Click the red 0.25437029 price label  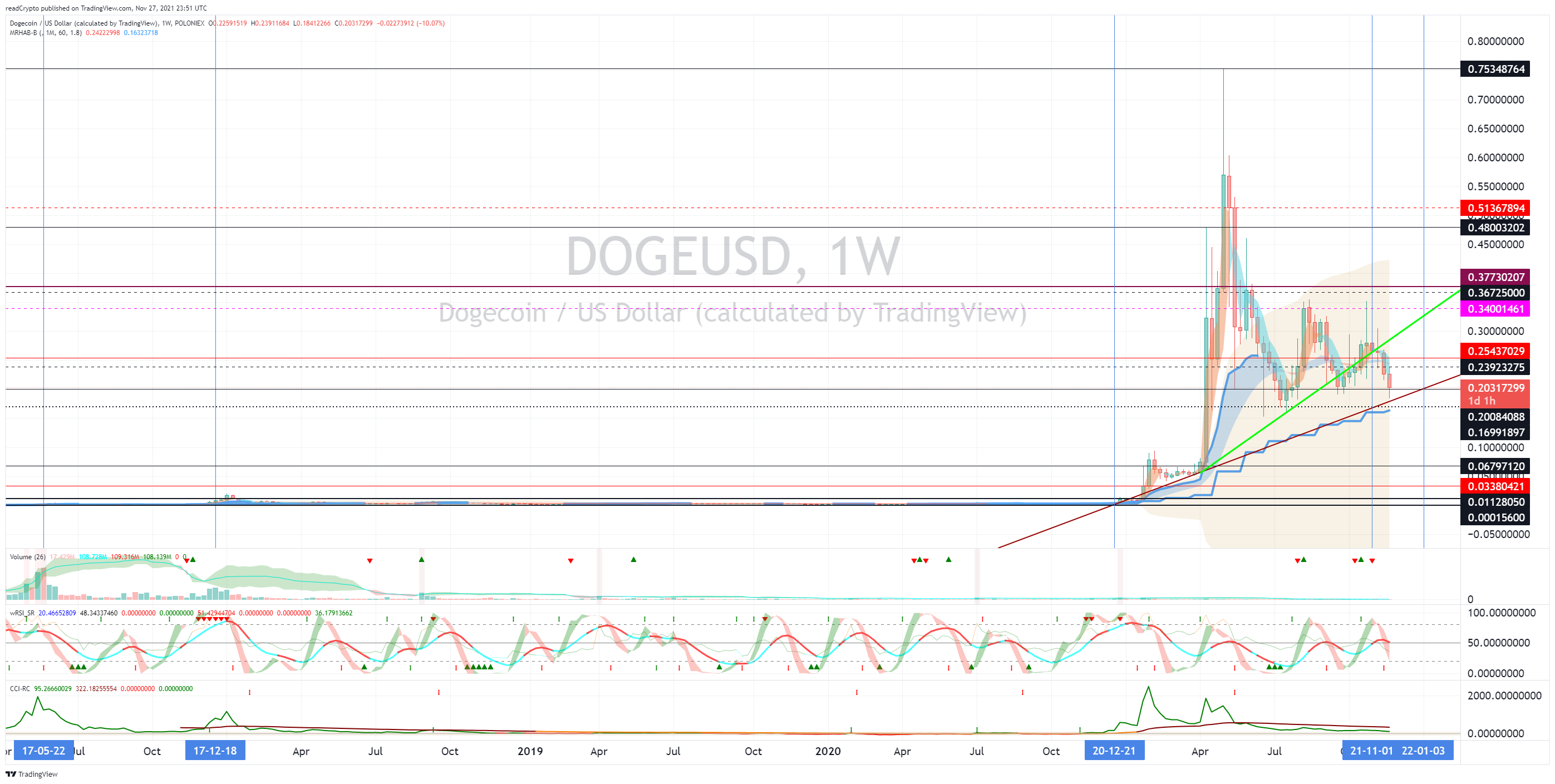(1495, 351)
